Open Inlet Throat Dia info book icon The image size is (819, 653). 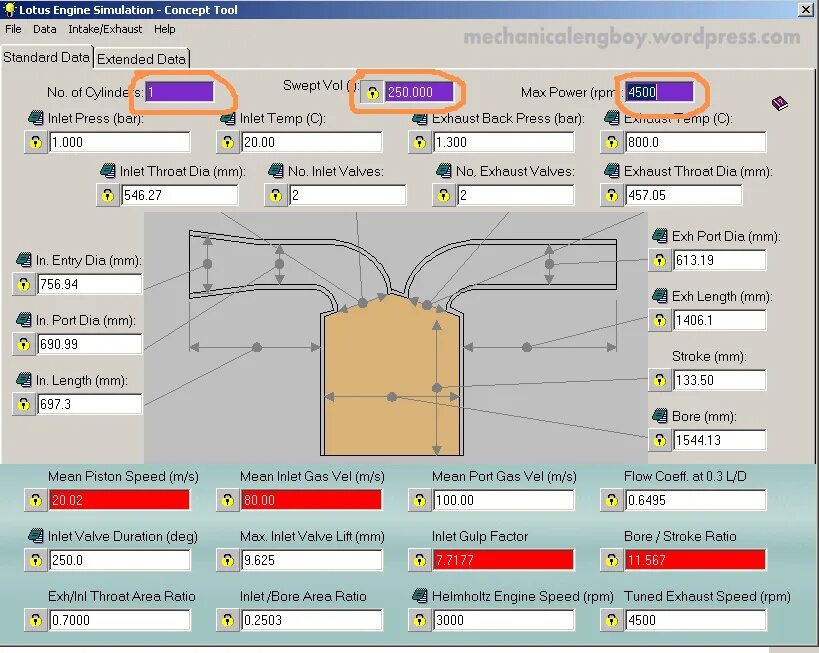point(108,170)
